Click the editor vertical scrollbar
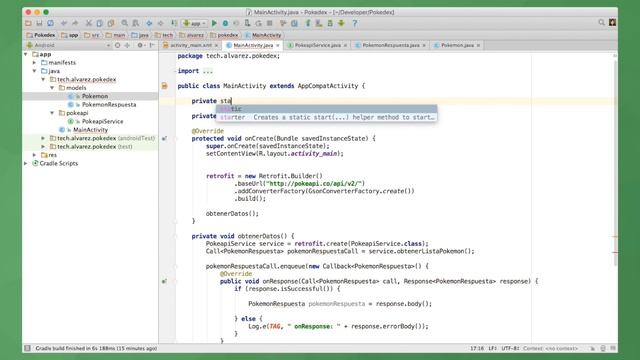Screen dimensions: 640x360 (615, 163)
